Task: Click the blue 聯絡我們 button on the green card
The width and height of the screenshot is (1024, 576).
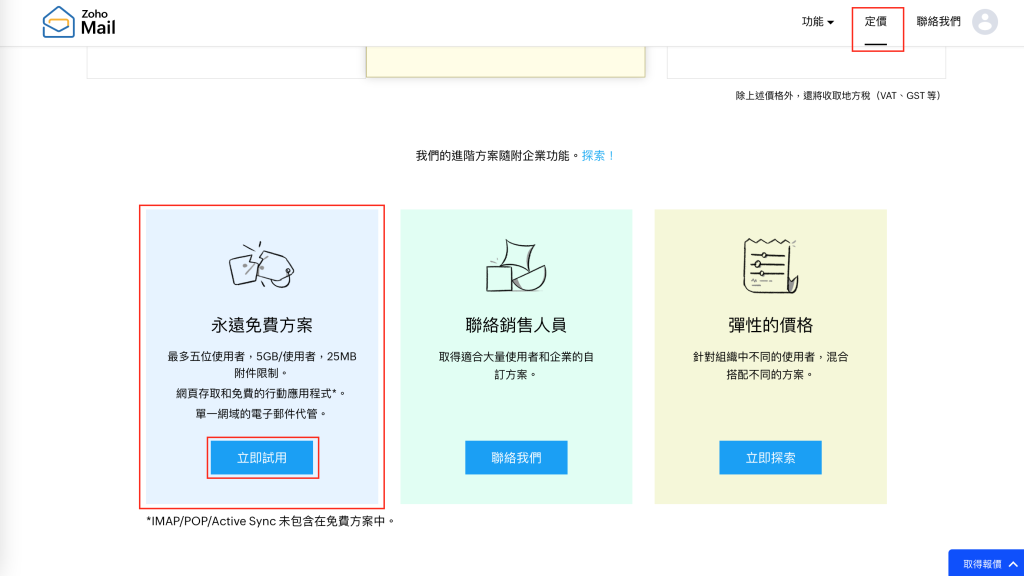Action: coord(516,458)
